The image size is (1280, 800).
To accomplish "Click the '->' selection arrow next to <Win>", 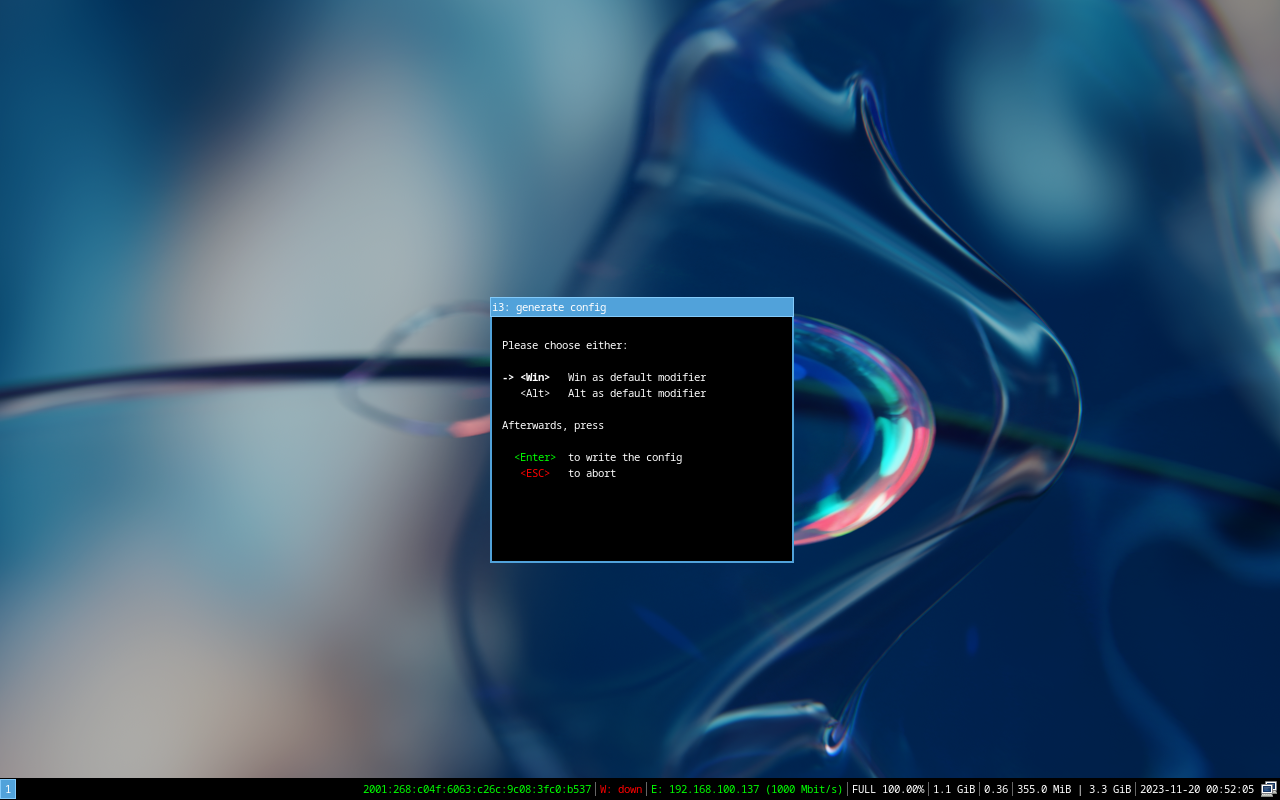I will pos(508,378).
